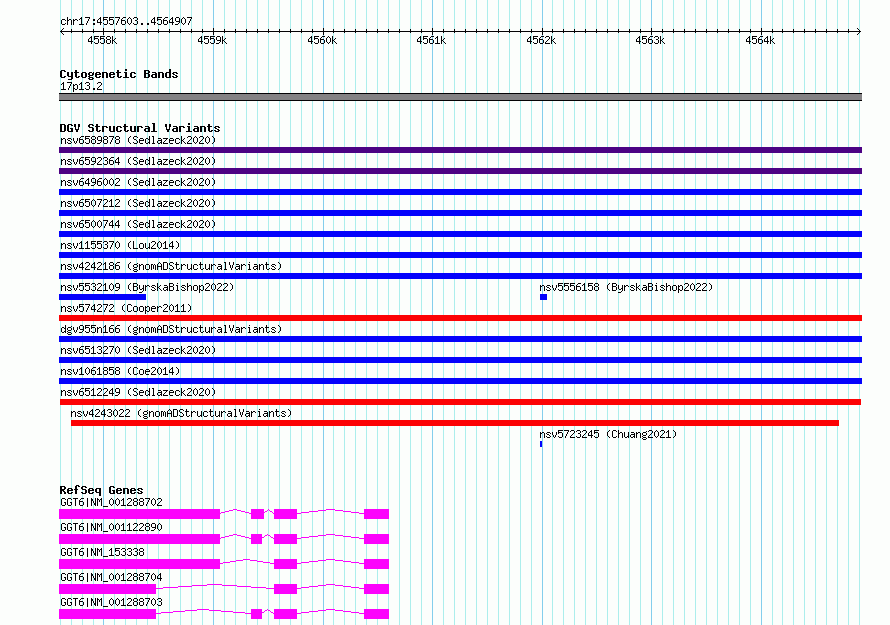
Task: Click the red bar of nsv6512249
Action: click(x=460, y=402)
